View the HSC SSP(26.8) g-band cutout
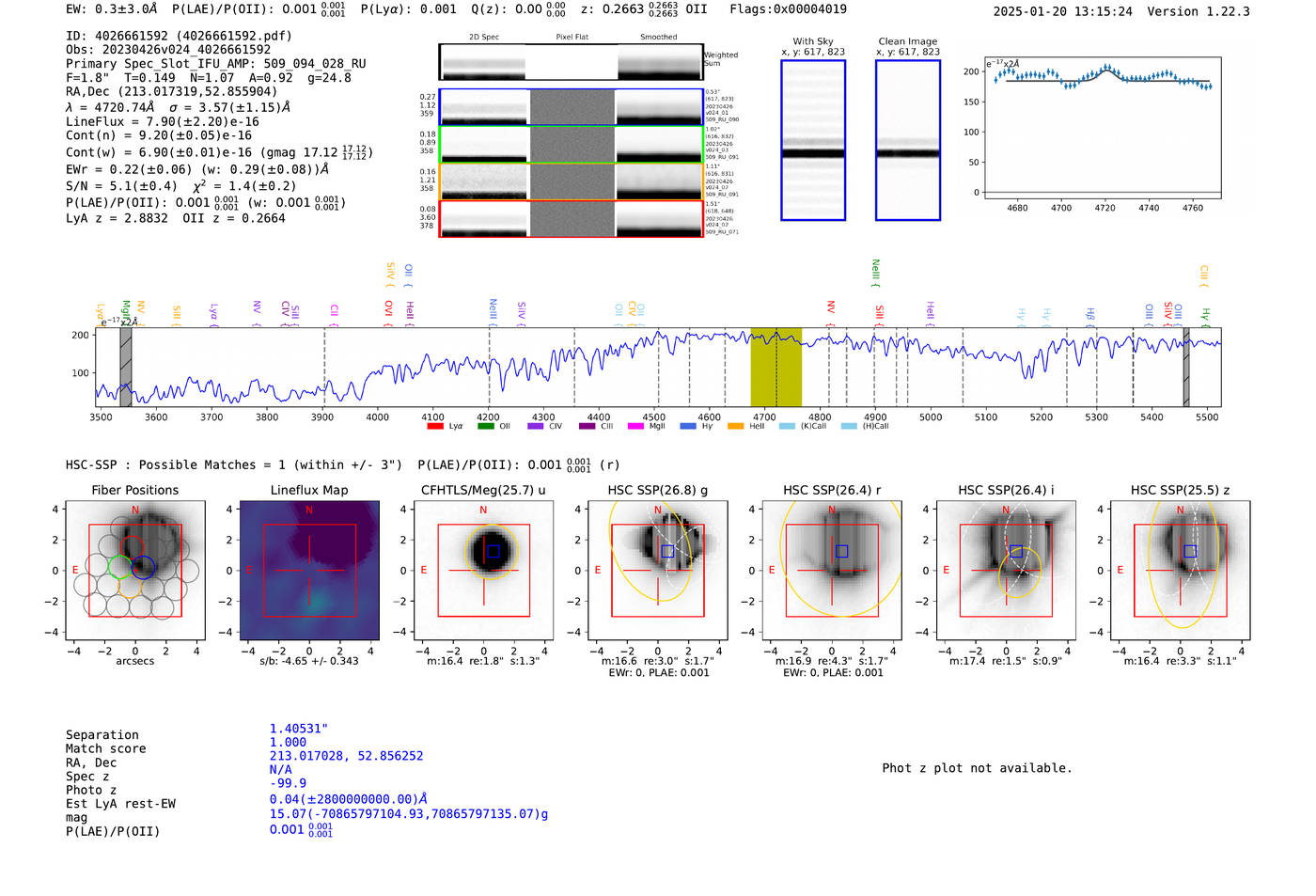 coord(658,570)
